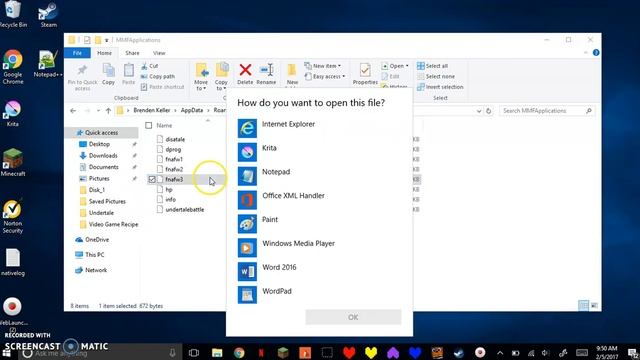The height and width of the screenshot is (360, 640).
Task: Select the hp file
Action: 169,189
